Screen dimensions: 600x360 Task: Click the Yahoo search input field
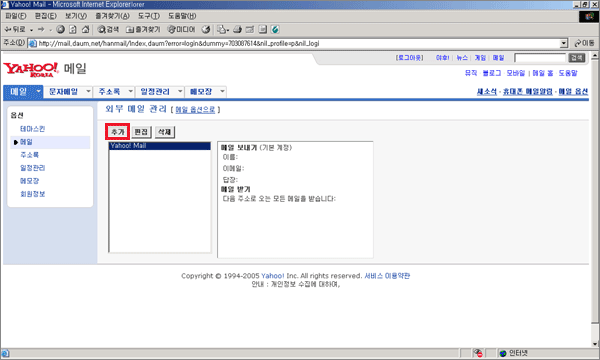tap(540, 58)
